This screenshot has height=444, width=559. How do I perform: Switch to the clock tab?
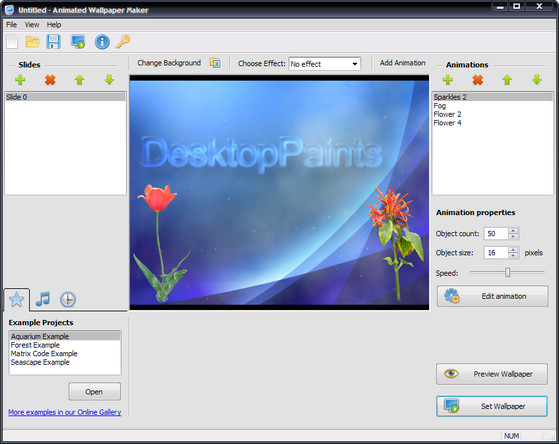point(68,299)
